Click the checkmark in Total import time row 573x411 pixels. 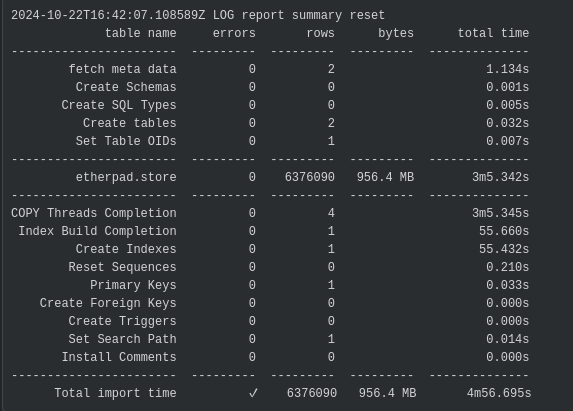pyautogui.click(x=253, y=393)
